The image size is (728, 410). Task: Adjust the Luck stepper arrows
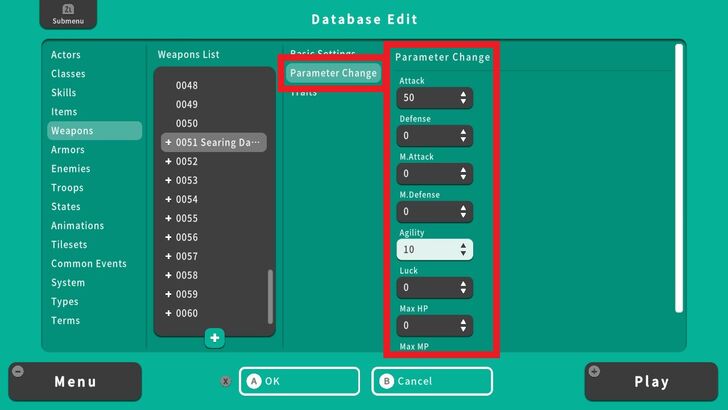point(463,288)
